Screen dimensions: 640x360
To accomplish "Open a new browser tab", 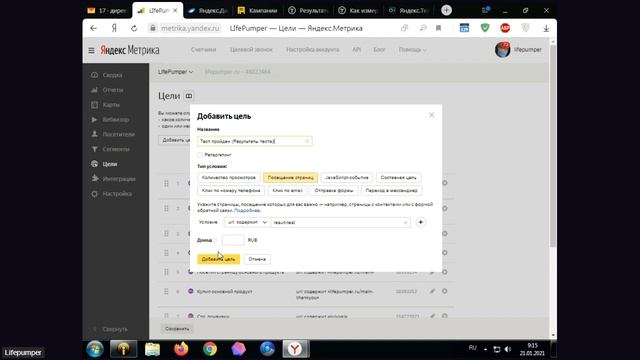I will pos(447,10).
